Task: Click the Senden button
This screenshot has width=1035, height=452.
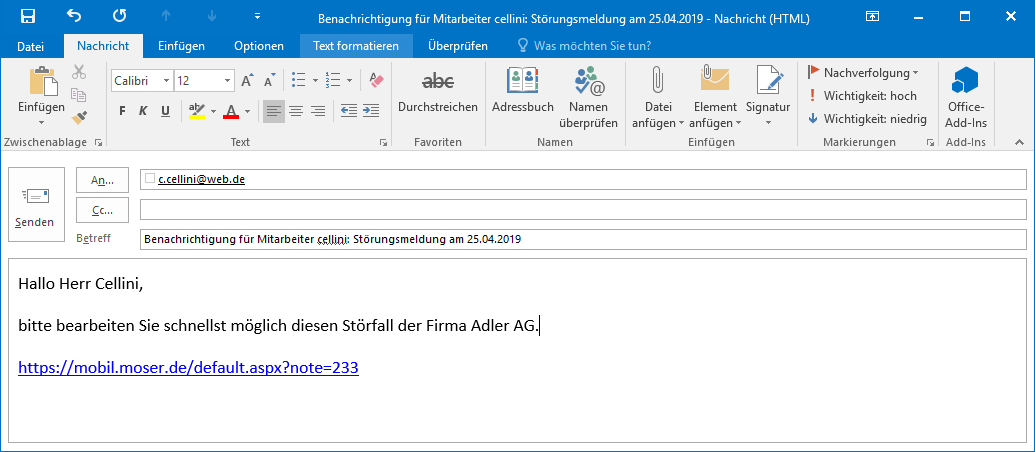Action: pos(36,205)
